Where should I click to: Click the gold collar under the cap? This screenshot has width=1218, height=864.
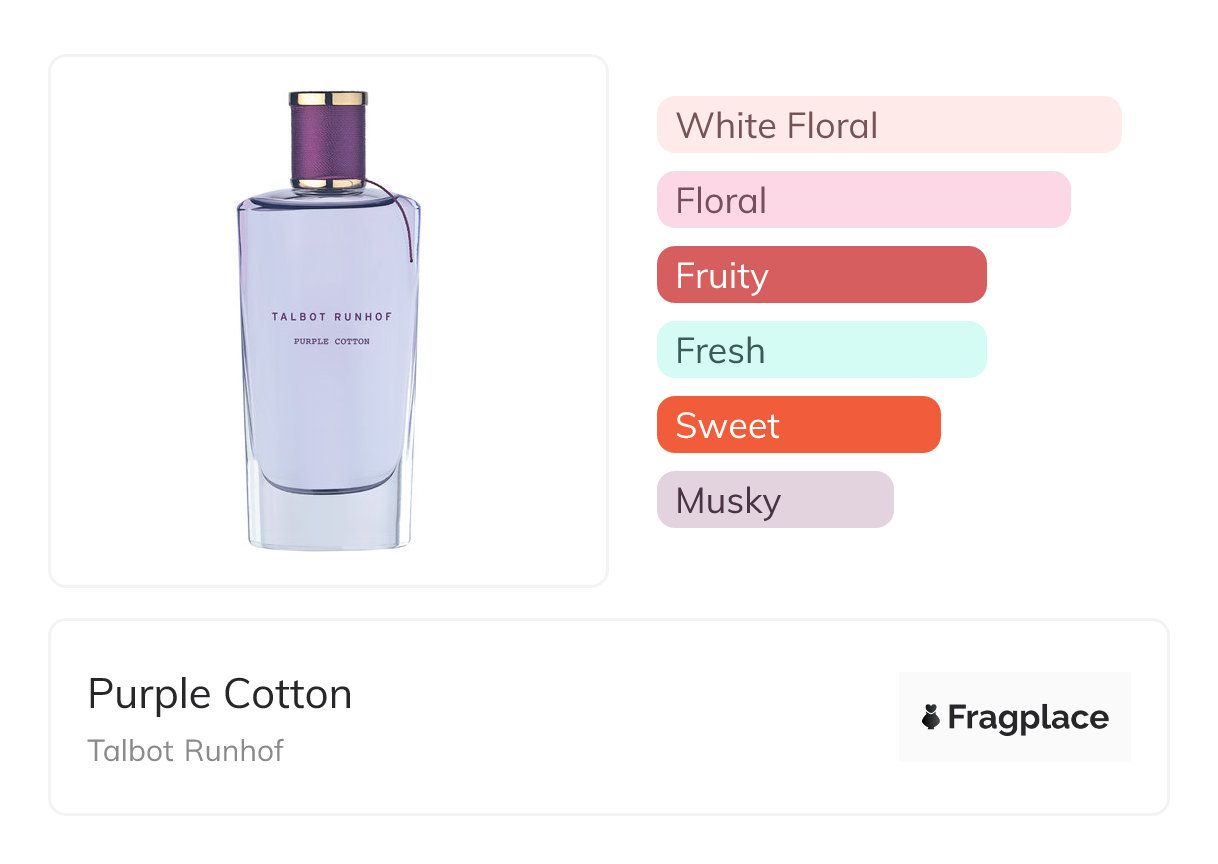pos(328,183)
